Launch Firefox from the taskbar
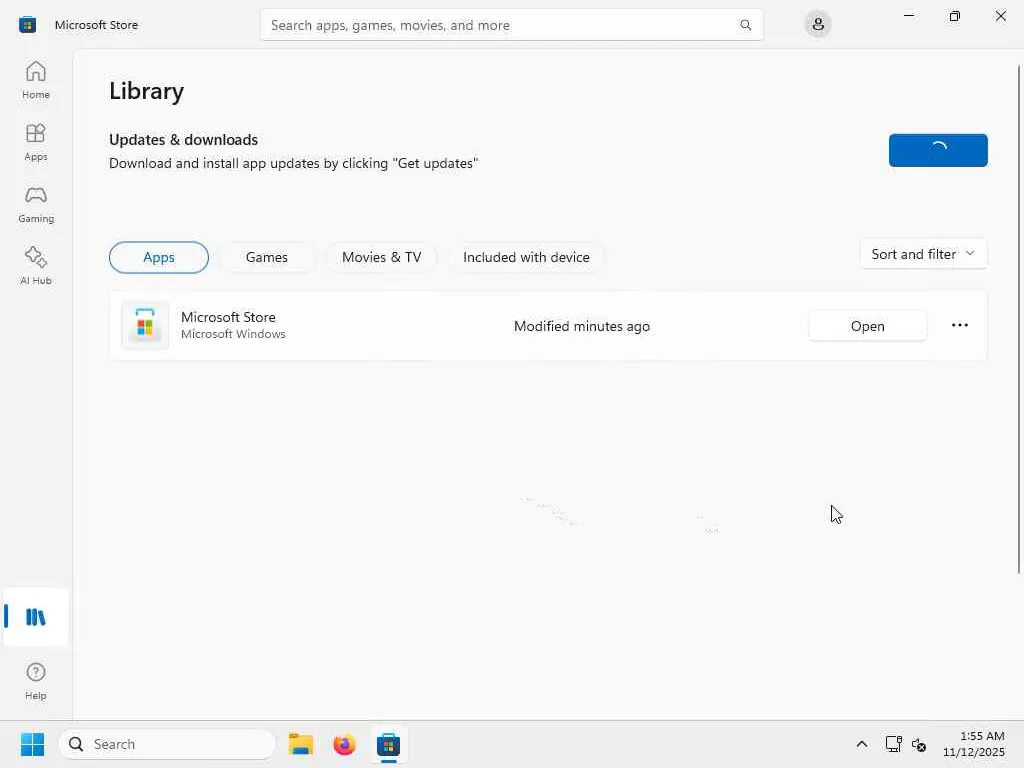1024x768 pixels. (344, 744)
